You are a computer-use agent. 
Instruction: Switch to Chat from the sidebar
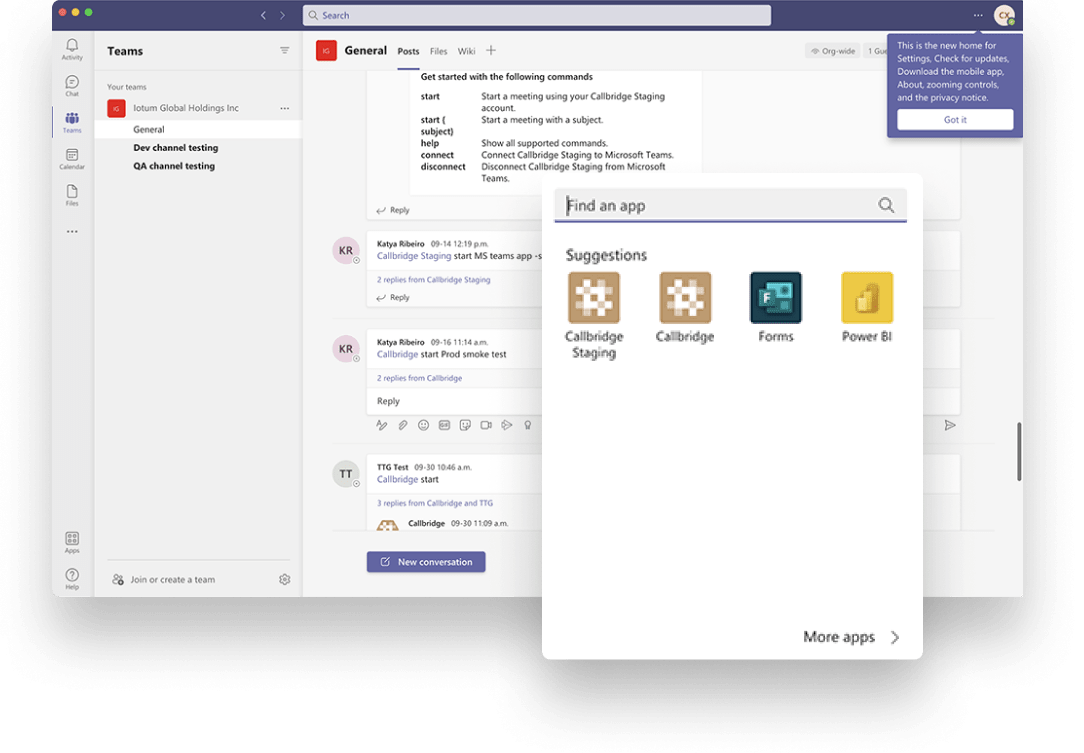click(x=71, y=84)
